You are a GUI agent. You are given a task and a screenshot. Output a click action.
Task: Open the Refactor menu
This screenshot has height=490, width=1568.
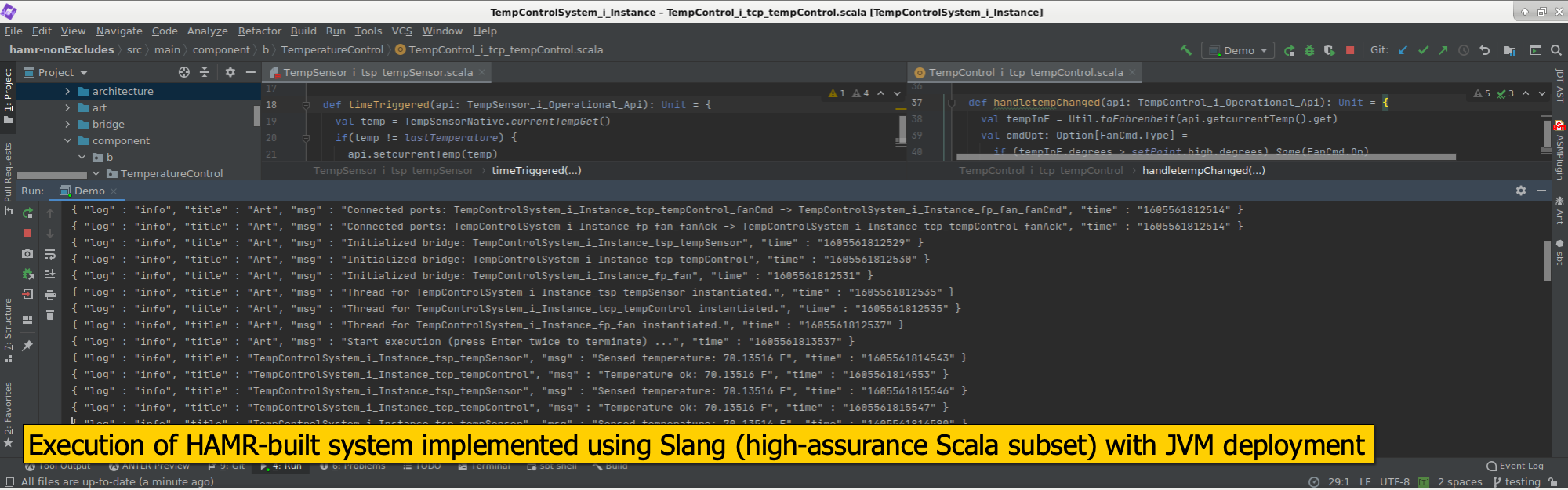pos(260,31)
